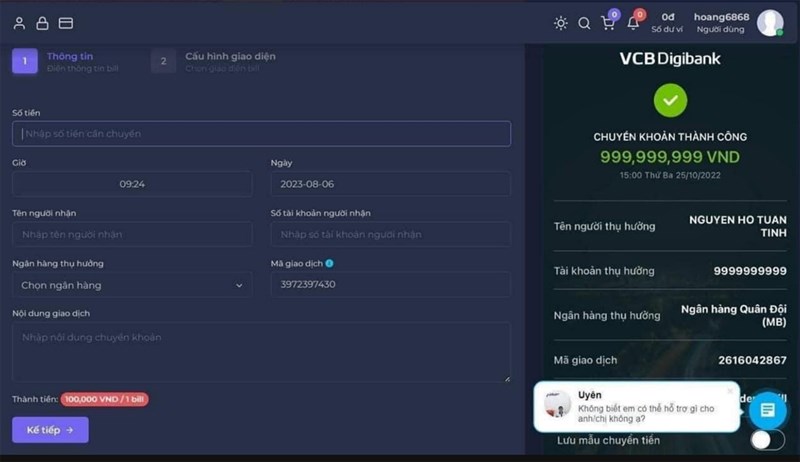
Task: Open the user profile icon in header
Action: click(19, 23)
